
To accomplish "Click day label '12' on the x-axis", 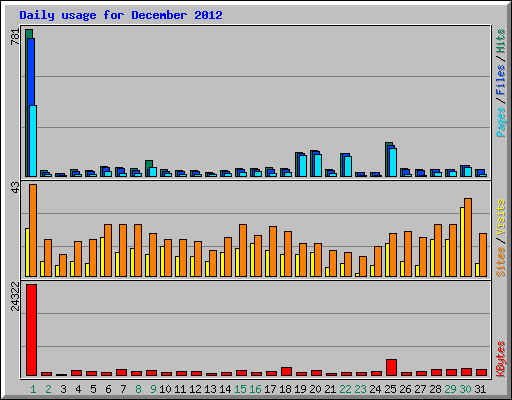I will coord(195,389).
